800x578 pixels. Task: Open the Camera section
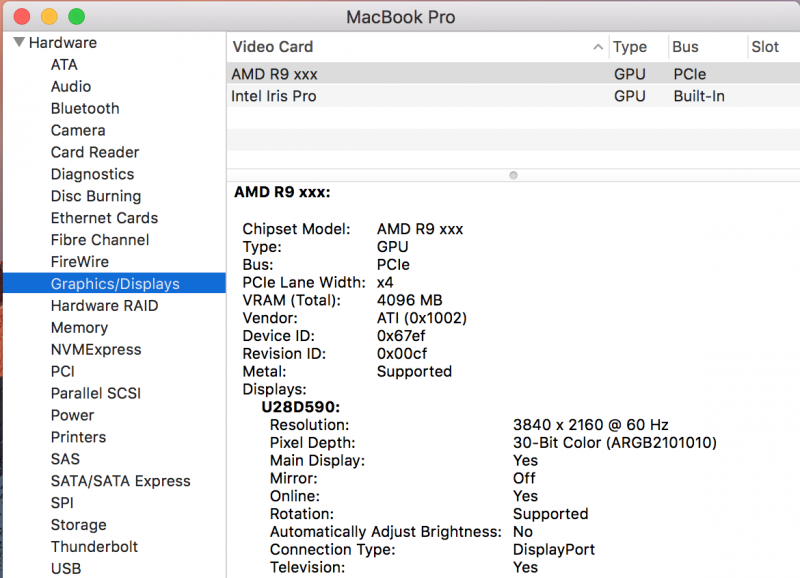[78, 131]
